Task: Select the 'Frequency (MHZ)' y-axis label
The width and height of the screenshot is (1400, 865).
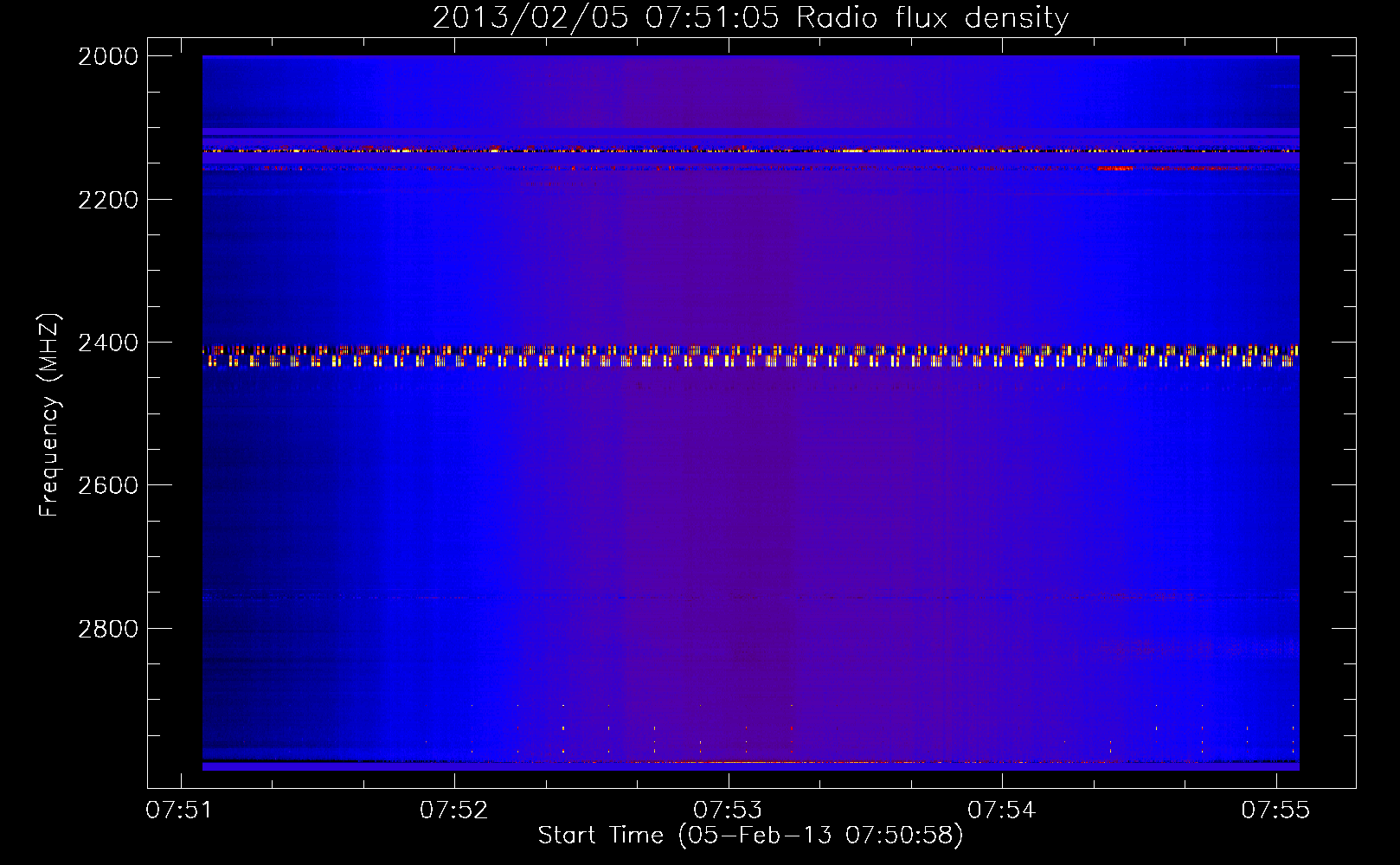Action: [50, 414]
